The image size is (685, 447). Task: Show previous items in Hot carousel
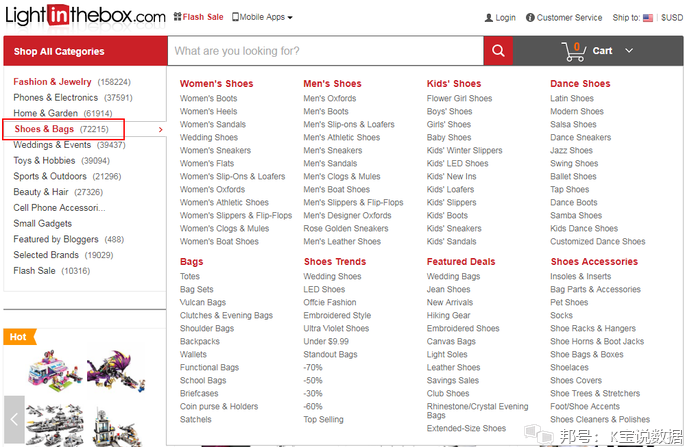pyautogui.click(x=14, y=419)
